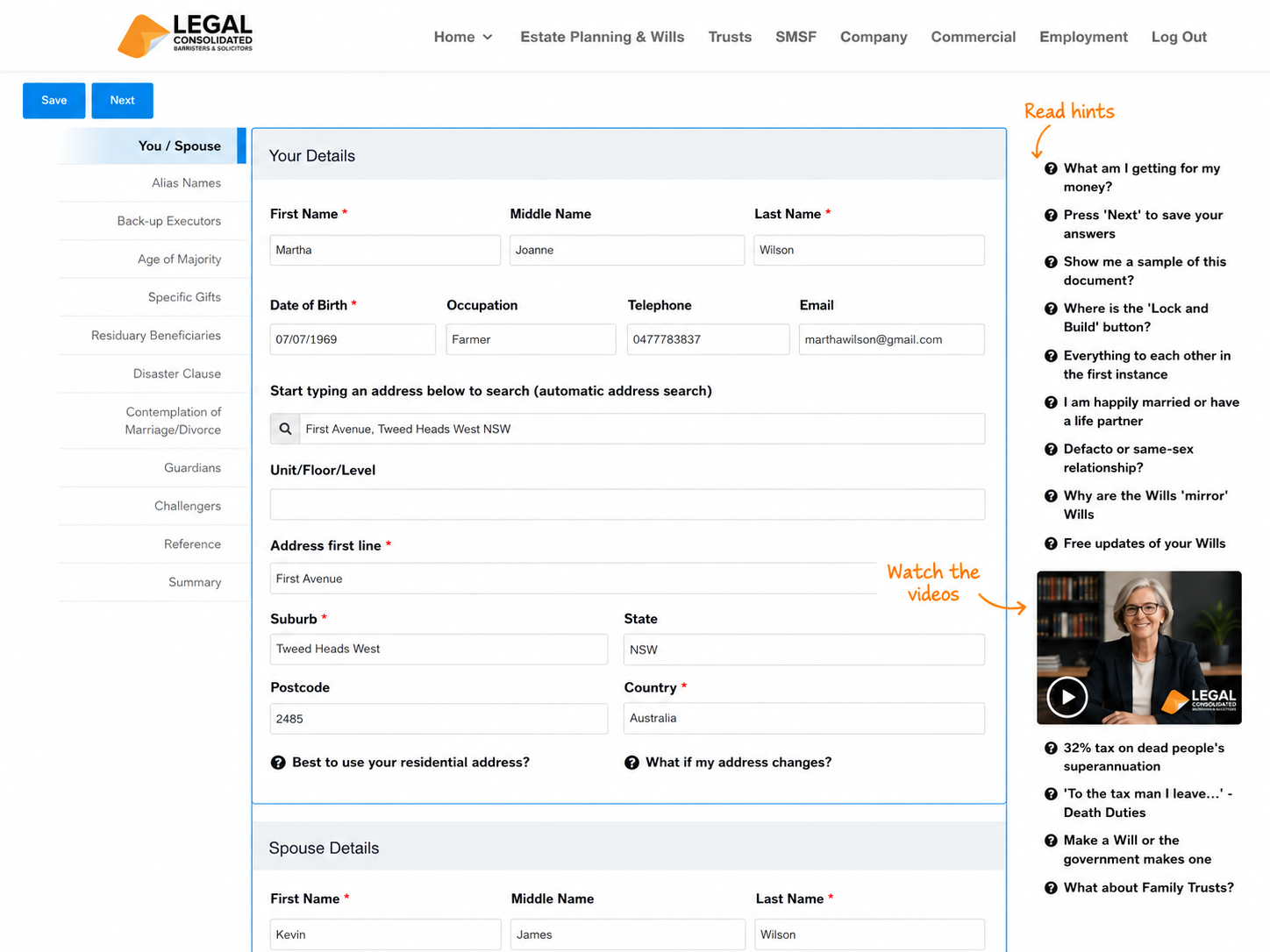Play the video with the play button
Screen dimensions: 1270x952
(x=1067, y=698)
